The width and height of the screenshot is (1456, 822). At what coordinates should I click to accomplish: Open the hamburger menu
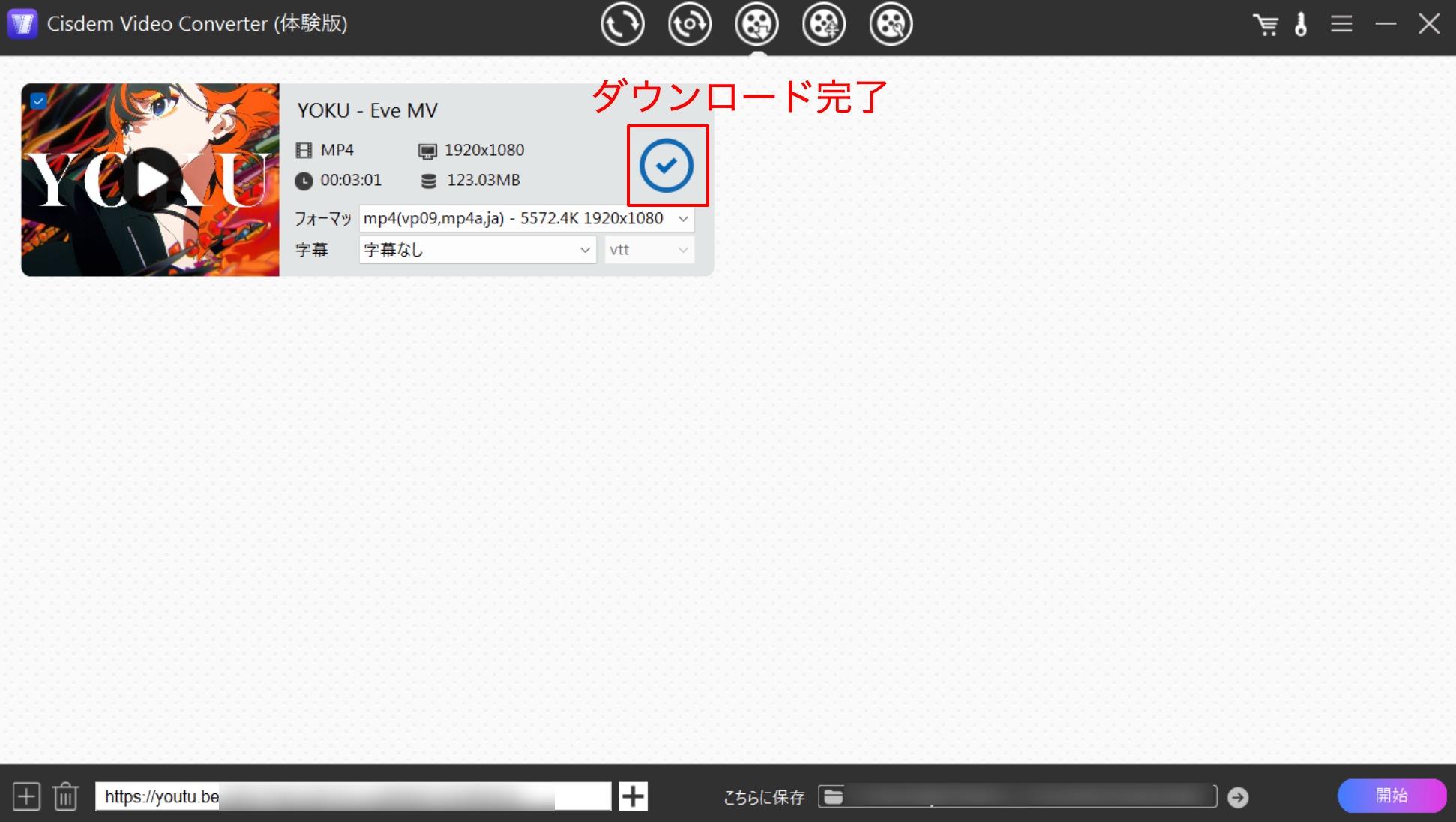coord(1341,24)
